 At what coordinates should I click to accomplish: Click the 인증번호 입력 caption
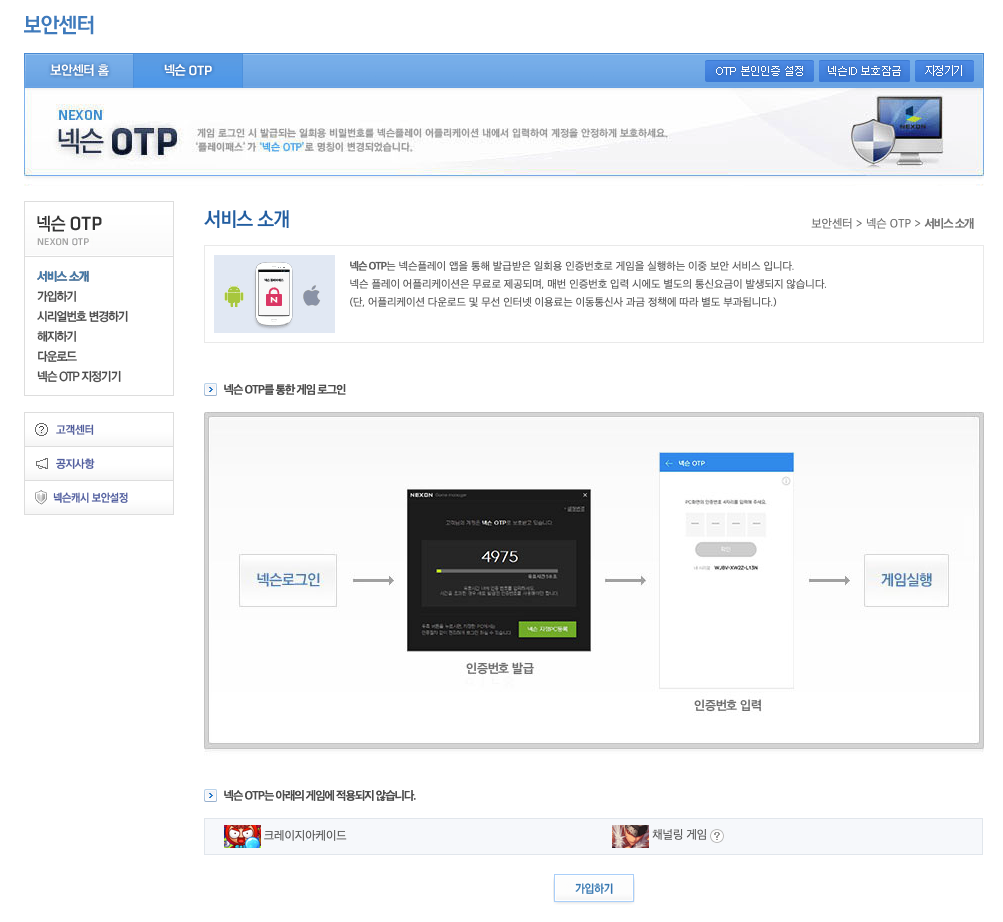(x=727, y=705)
